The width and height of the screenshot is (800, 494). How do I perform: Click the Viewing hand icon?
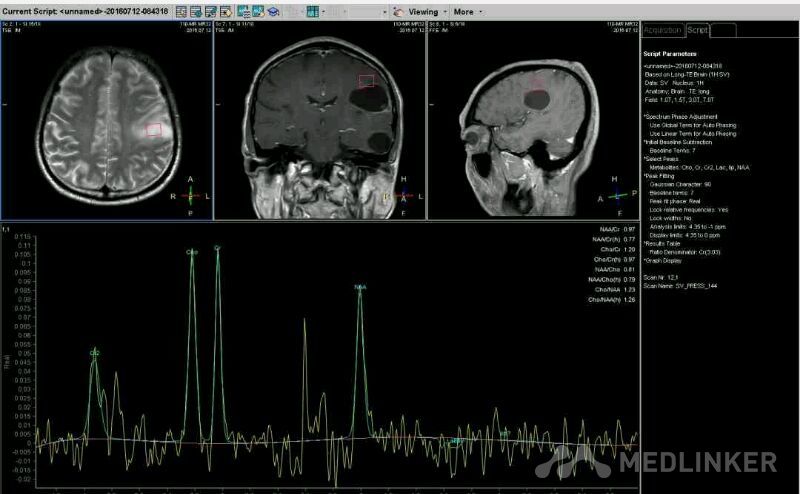tap(398, 11)
